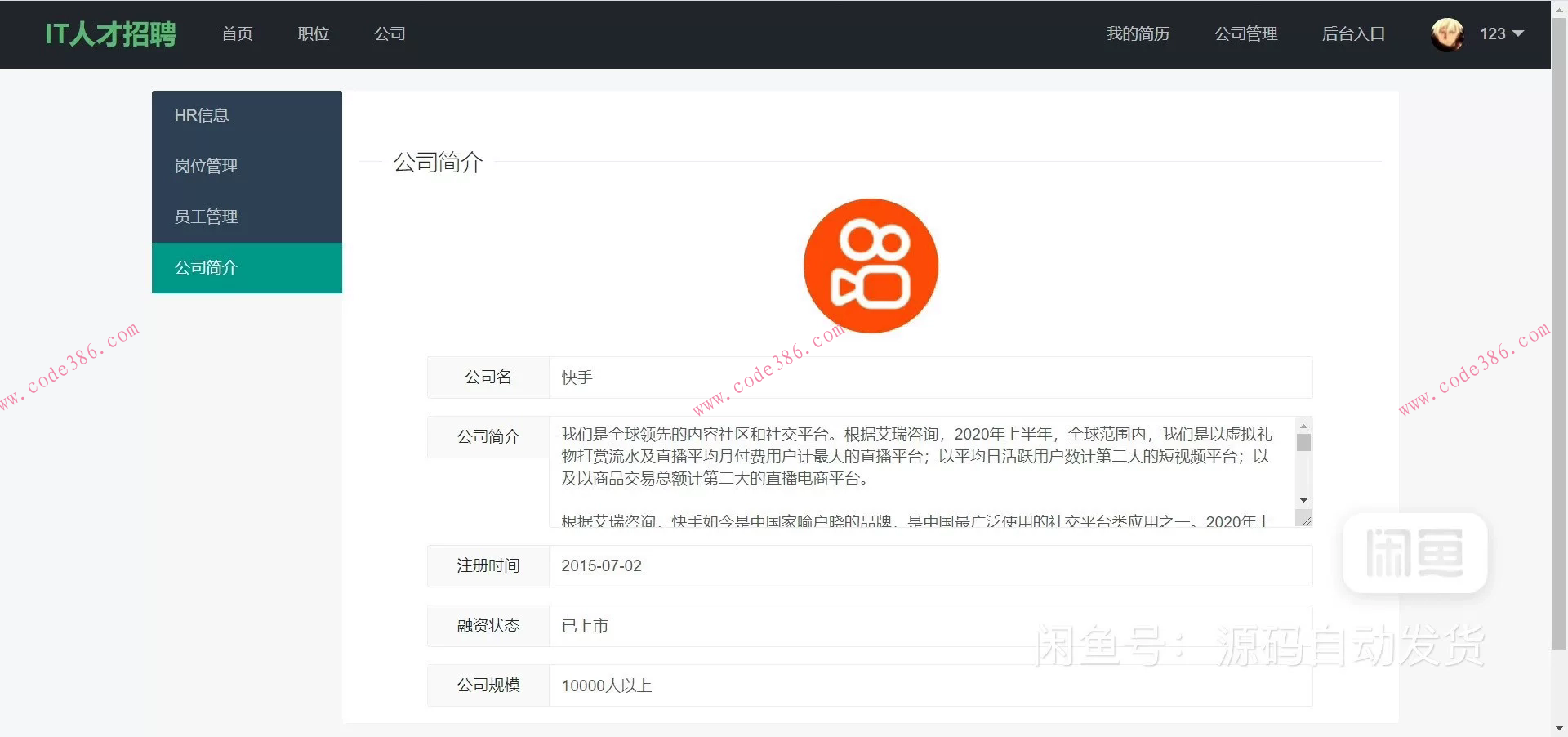
Task: Select the highlighted 公司简介 sidebar item
Action: point(206,266)
